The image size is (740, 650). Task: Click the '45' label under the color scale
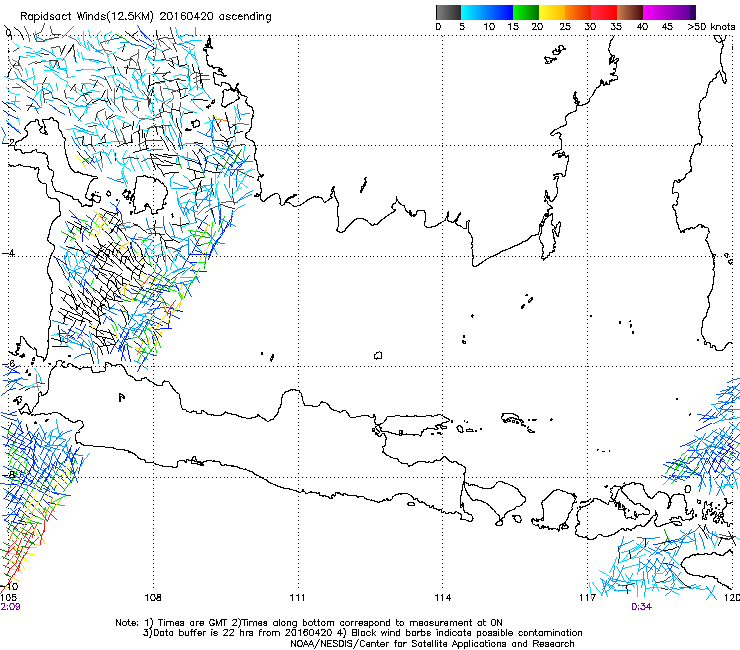point(667,27)
